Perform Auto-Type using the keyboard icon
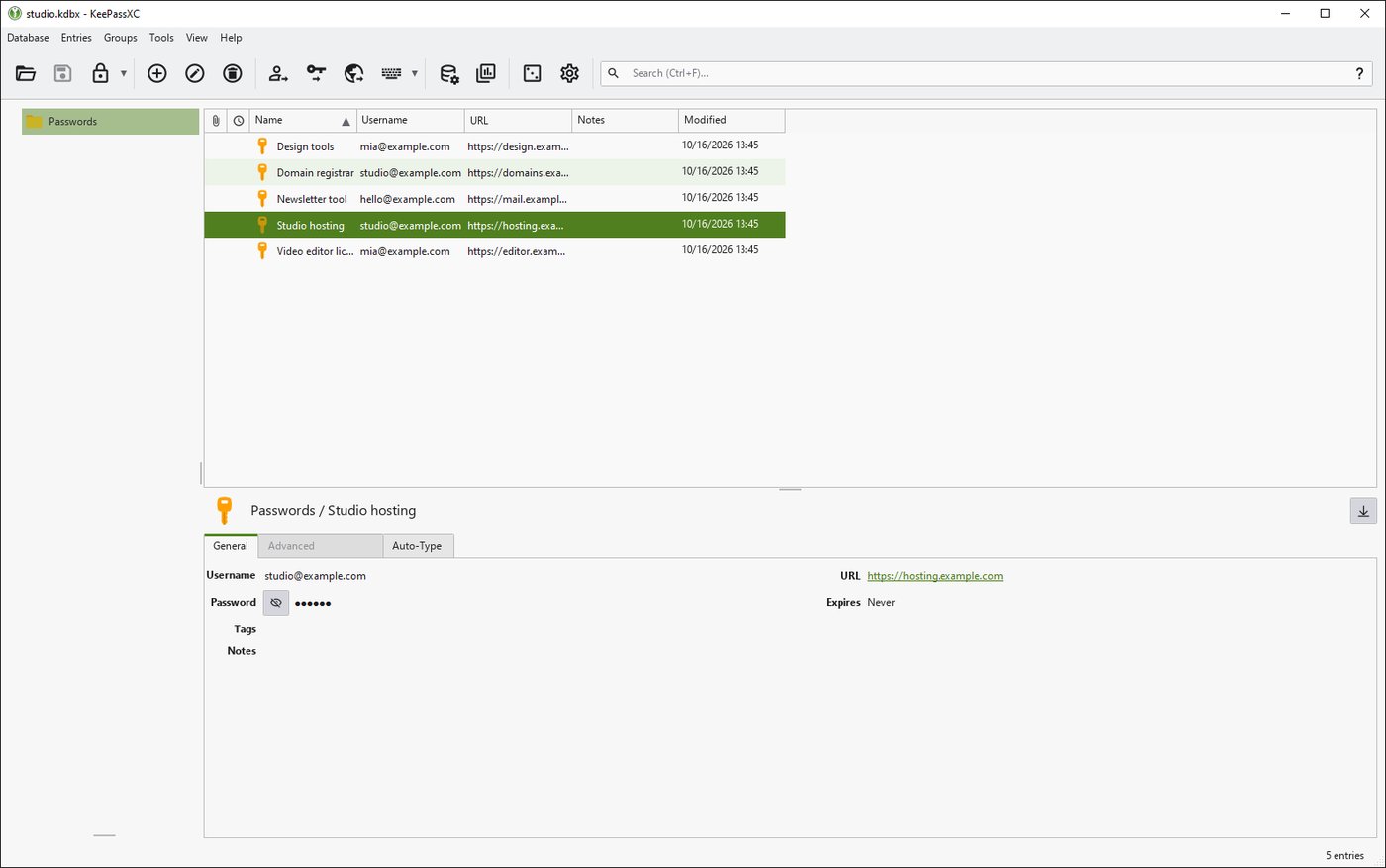1386x868 pixels. pyautogui.click(x=391, y=73)
